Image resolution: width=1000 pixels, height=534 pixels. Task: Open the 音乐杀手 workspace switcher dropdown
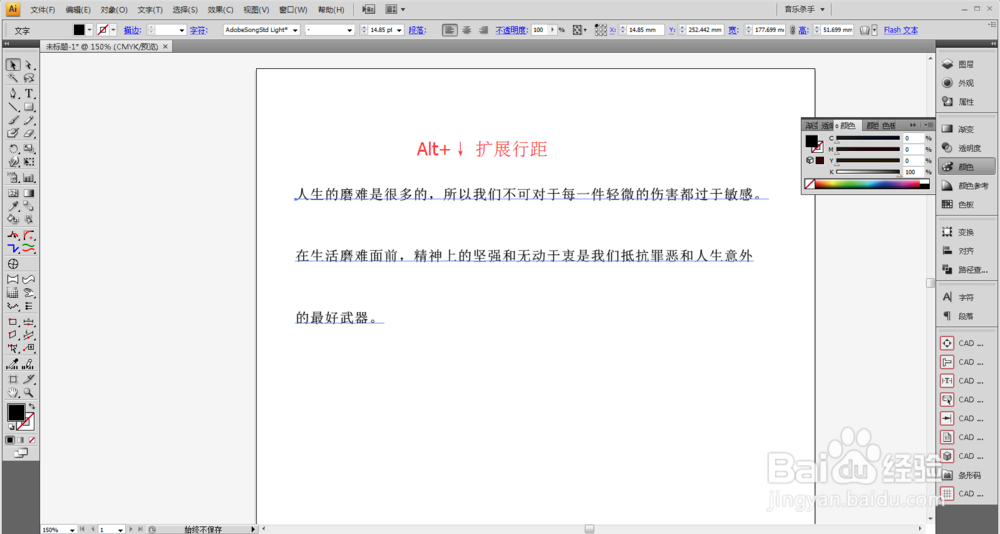click(804, 10)
